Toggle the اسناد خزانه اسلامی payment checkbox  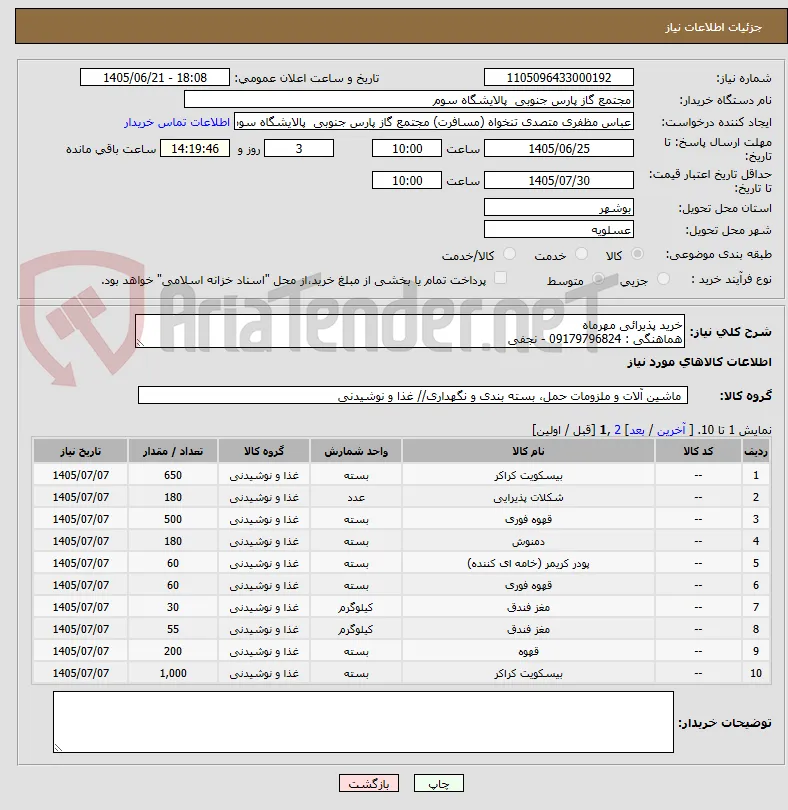point(500,278)
